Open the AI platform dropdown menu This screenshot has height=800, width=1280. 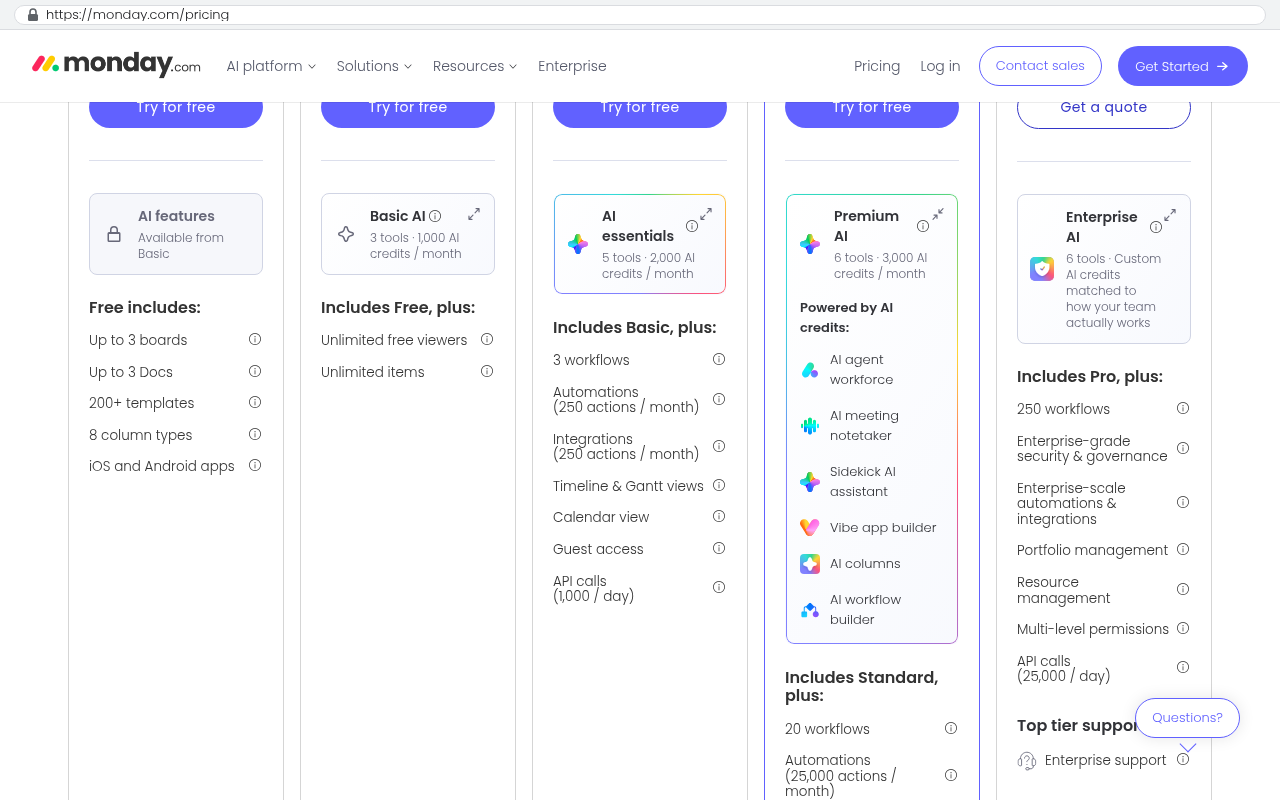tap(271, 66)
